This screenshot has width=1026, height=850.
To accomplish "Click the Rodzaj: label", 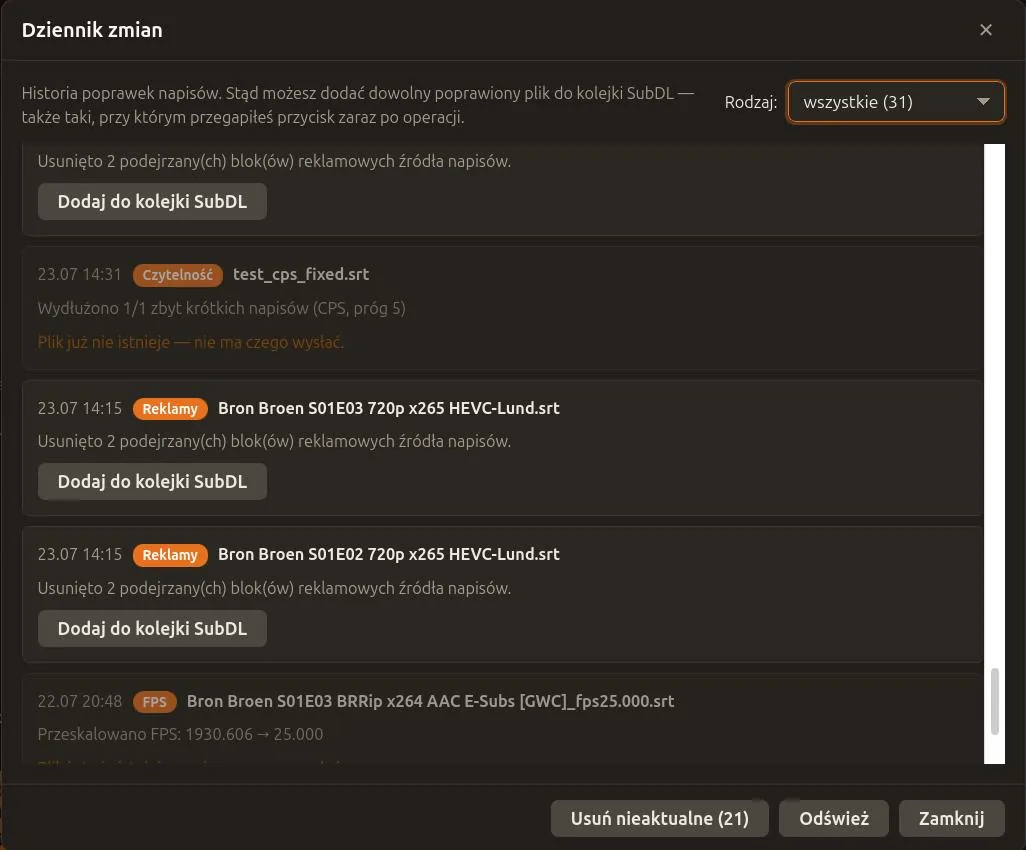I will tap(751, 102).
